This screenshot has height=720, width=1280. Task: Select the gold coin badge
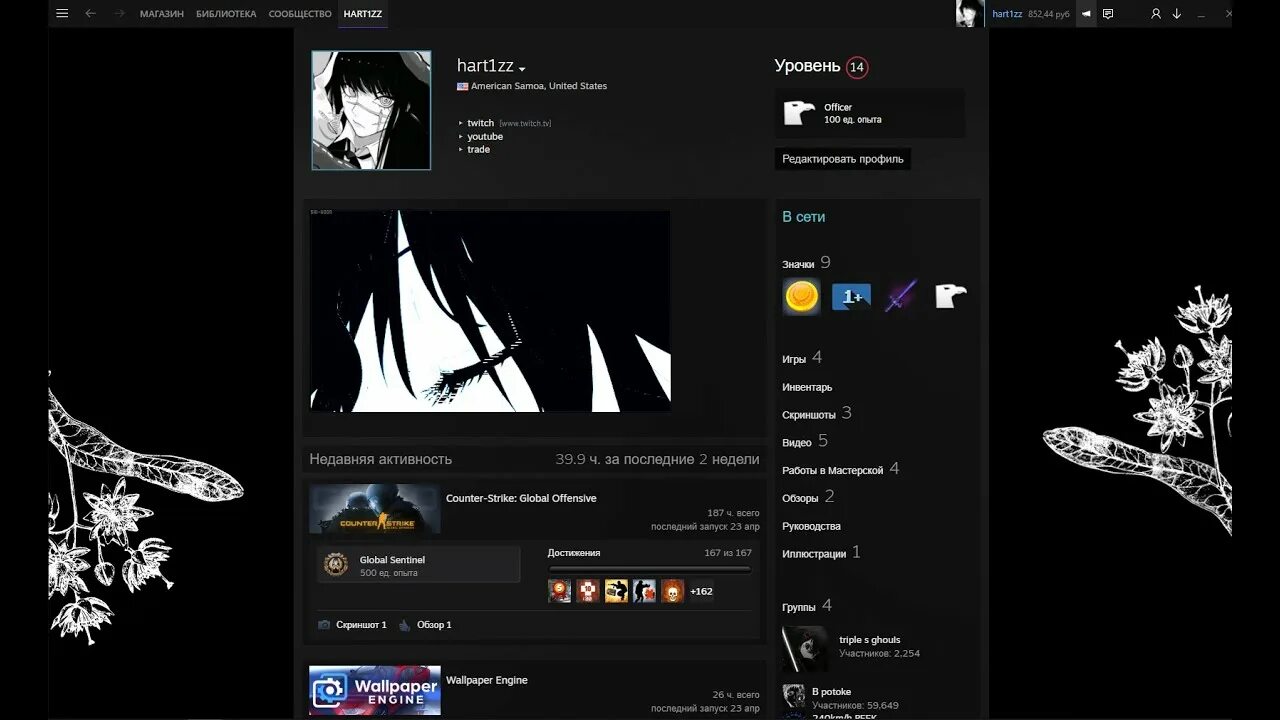801,296
